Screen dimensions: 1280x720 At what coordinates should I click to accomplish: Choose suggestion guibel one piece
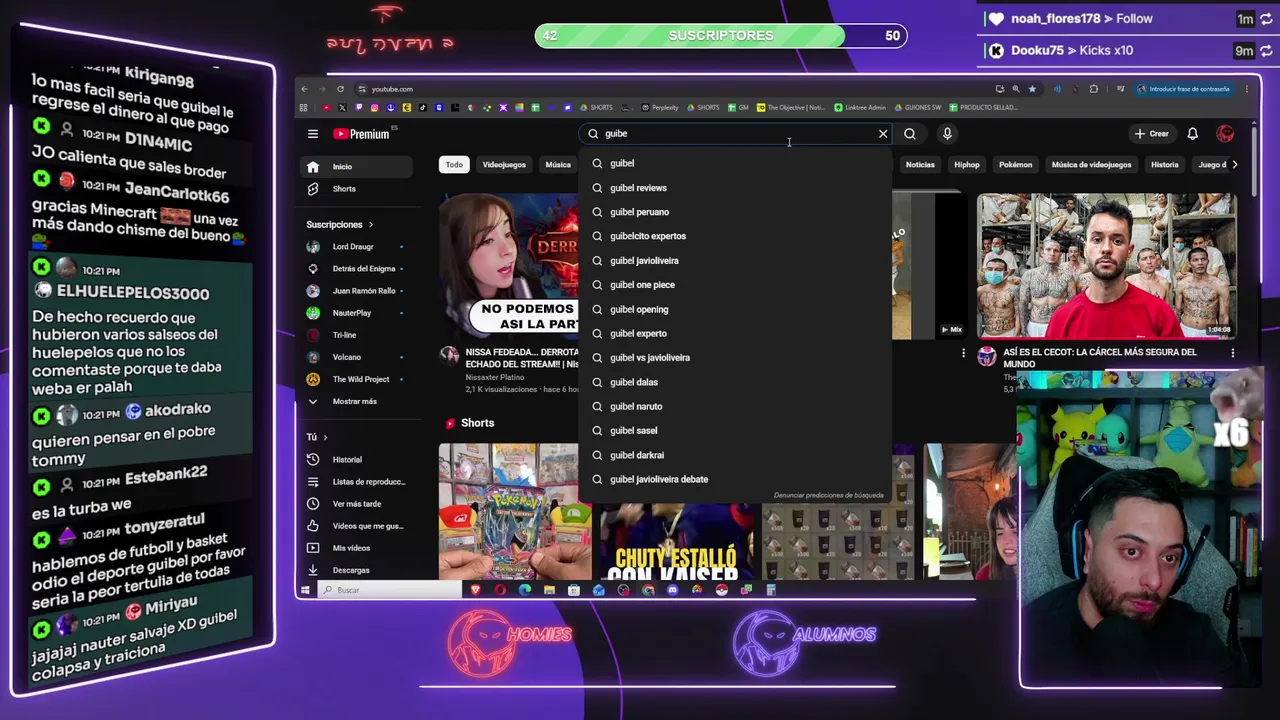735,285
